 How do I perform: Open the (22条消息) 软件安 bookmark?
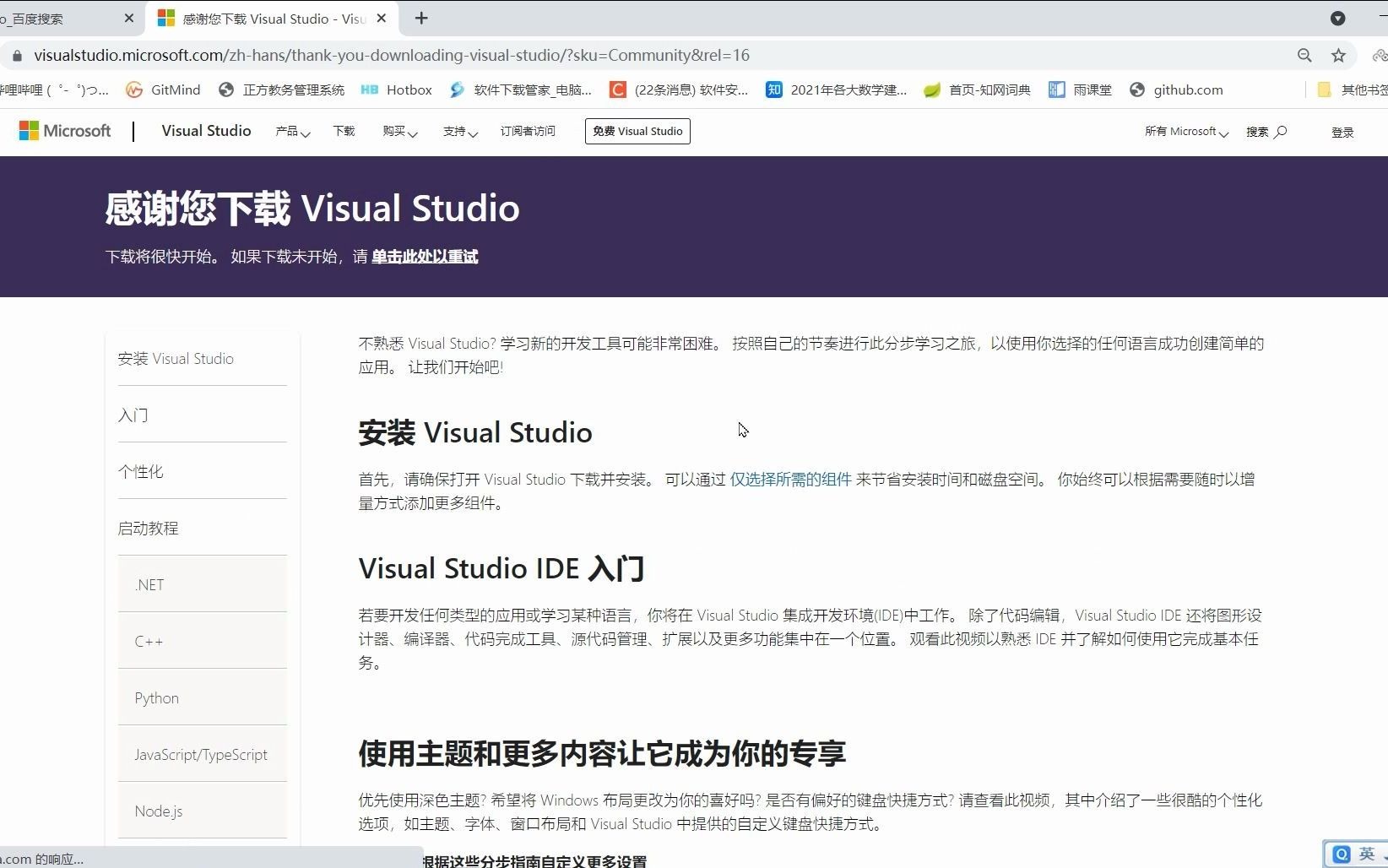tap(679, 90)
